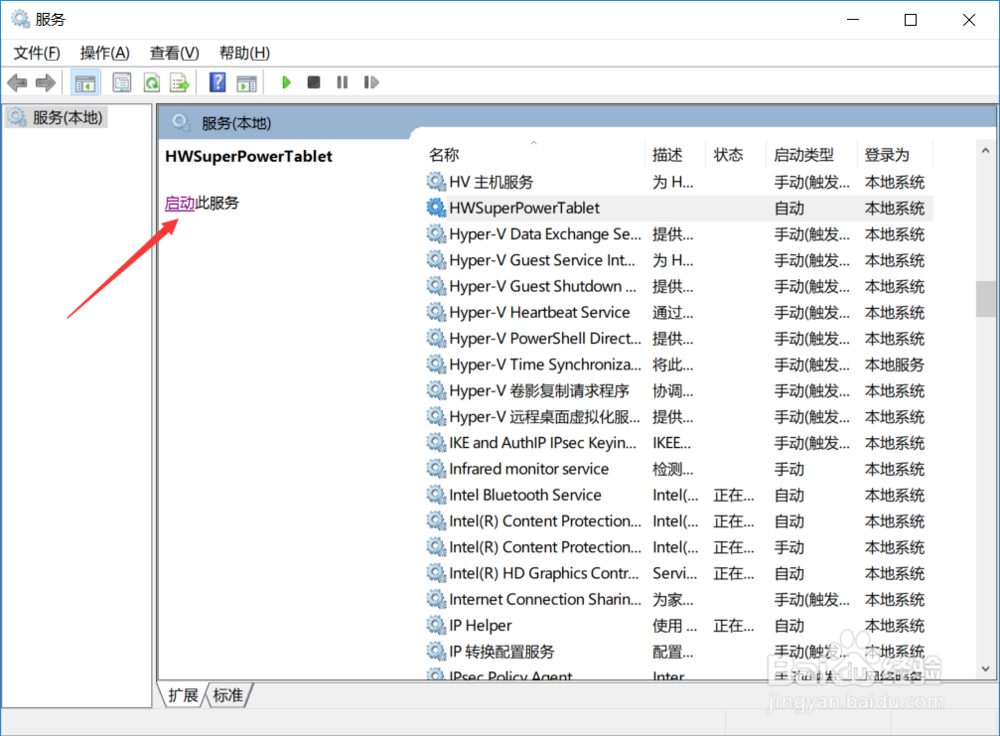
Task: Toggle the show/hide console tree icon
Action: (x=85, y=82)
